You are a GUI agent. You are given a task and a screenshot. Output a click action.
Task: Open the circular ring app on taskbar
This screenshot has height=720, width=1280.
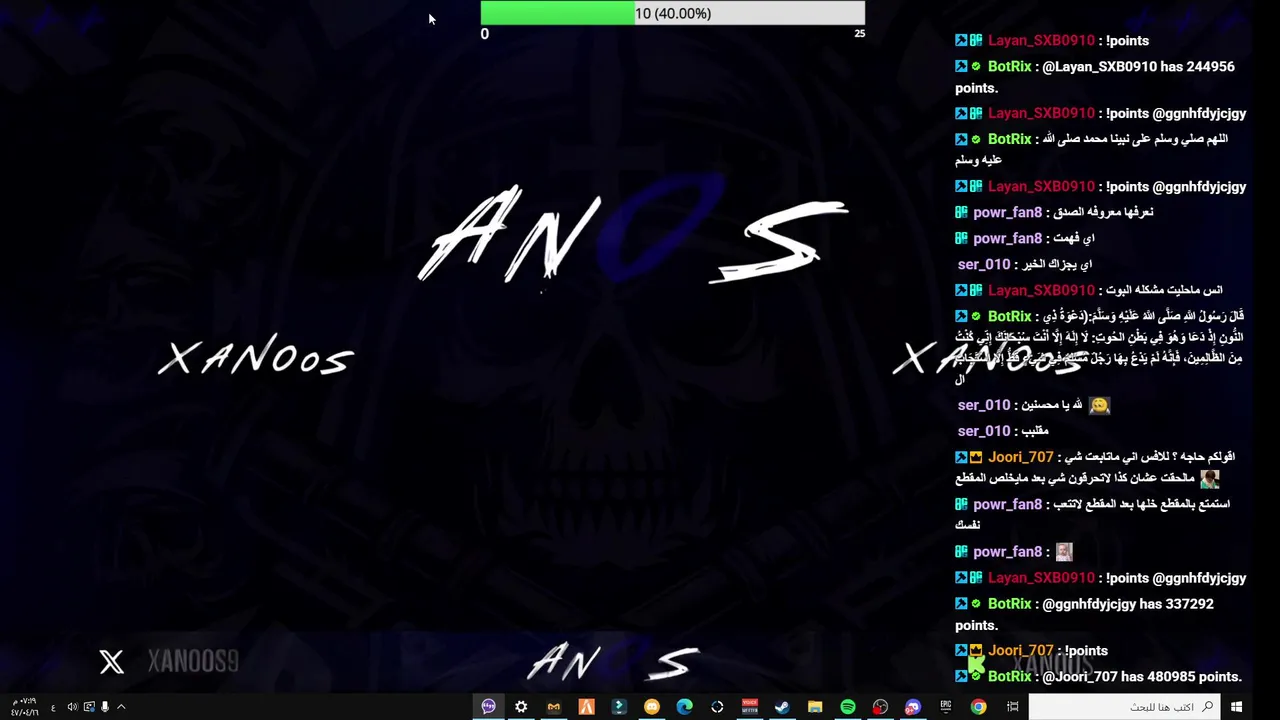[x=717, y=707]
